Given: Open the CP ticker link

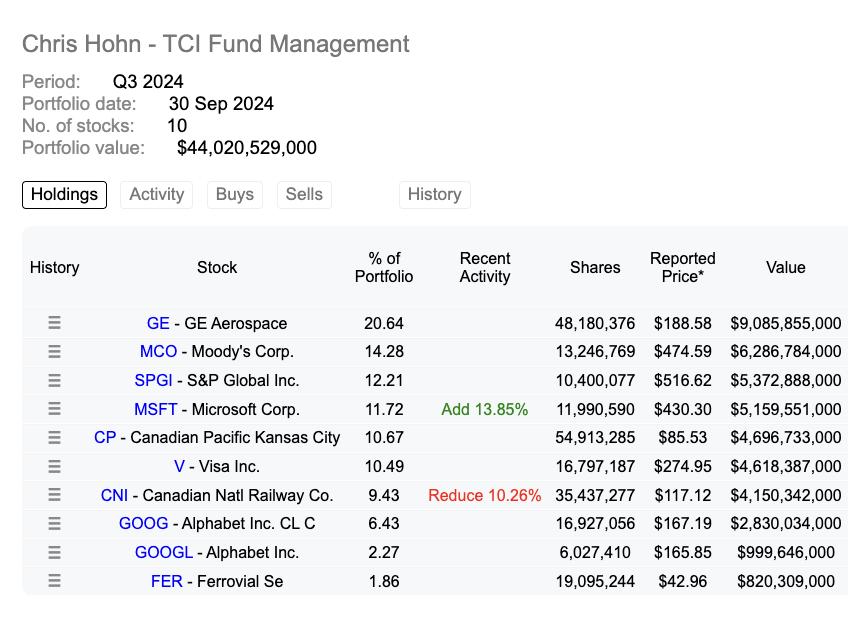Looking at the screenshot, I should point(105,437).
